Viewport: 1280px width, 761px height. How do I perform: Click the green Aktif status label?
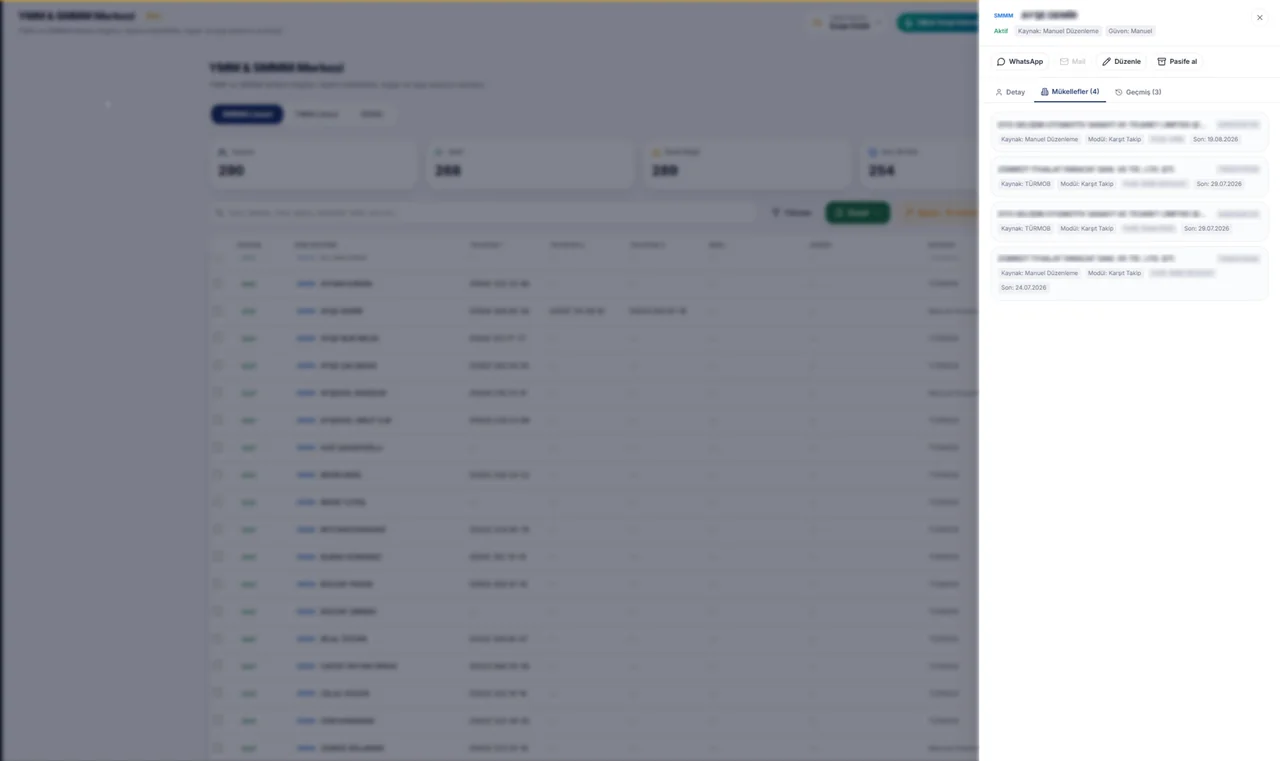click(x=1001, y=31)
